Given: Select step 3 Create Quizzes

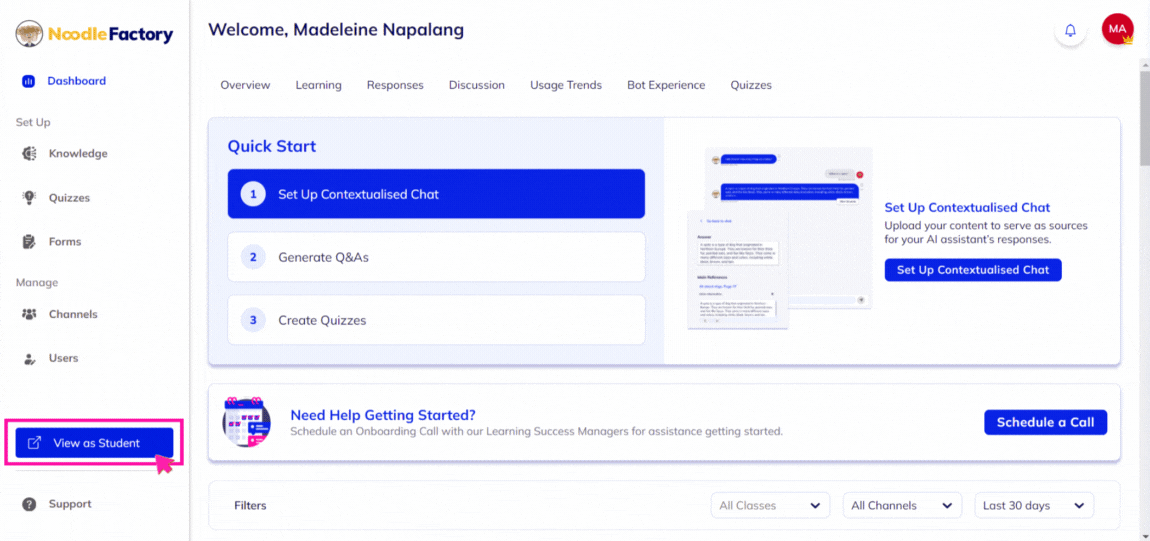Looking at the screenshot, I should (436, 320).
